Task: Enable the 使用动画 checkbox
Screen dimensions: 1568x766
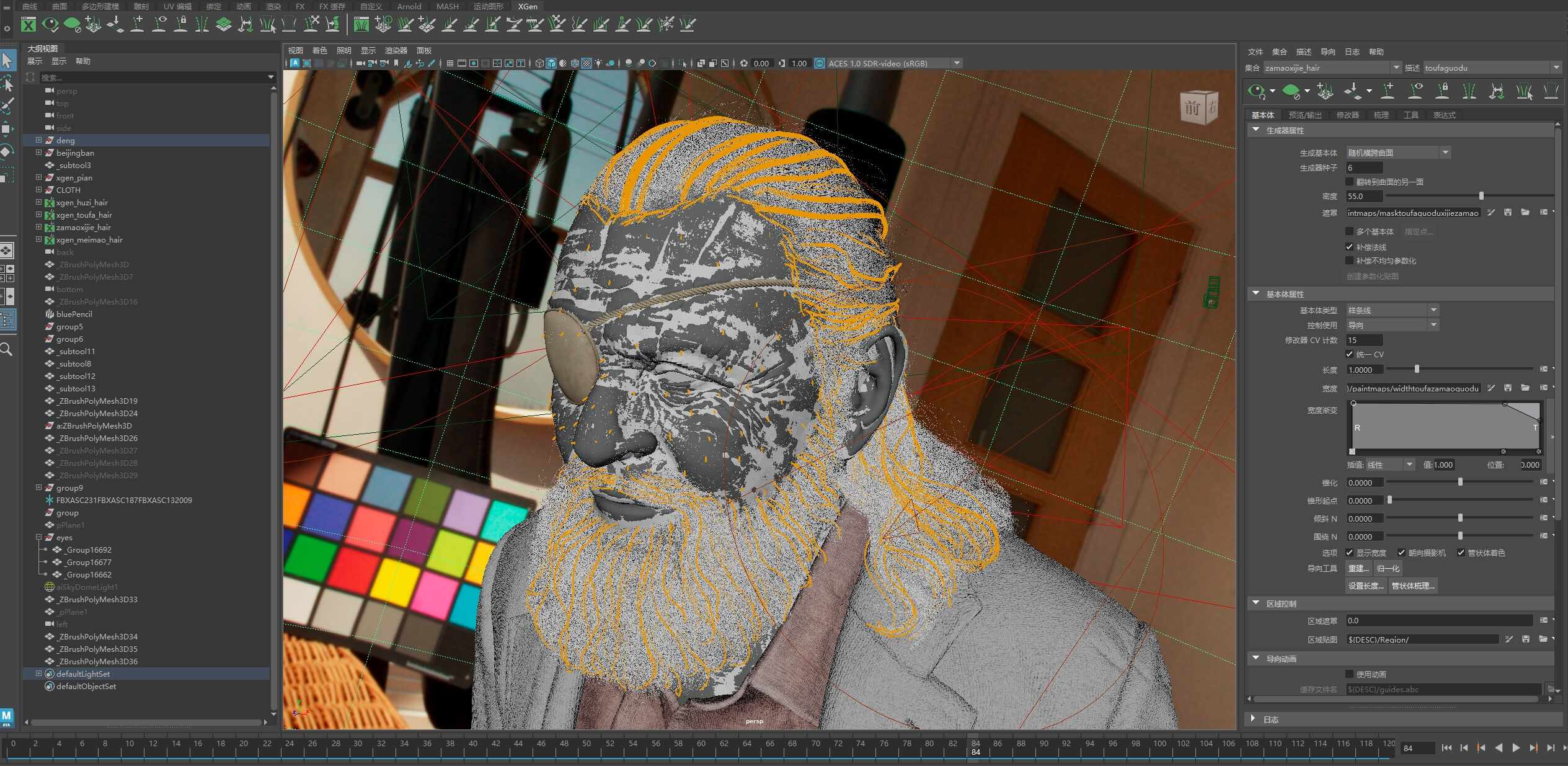Action: click(x=1349, y=674)
